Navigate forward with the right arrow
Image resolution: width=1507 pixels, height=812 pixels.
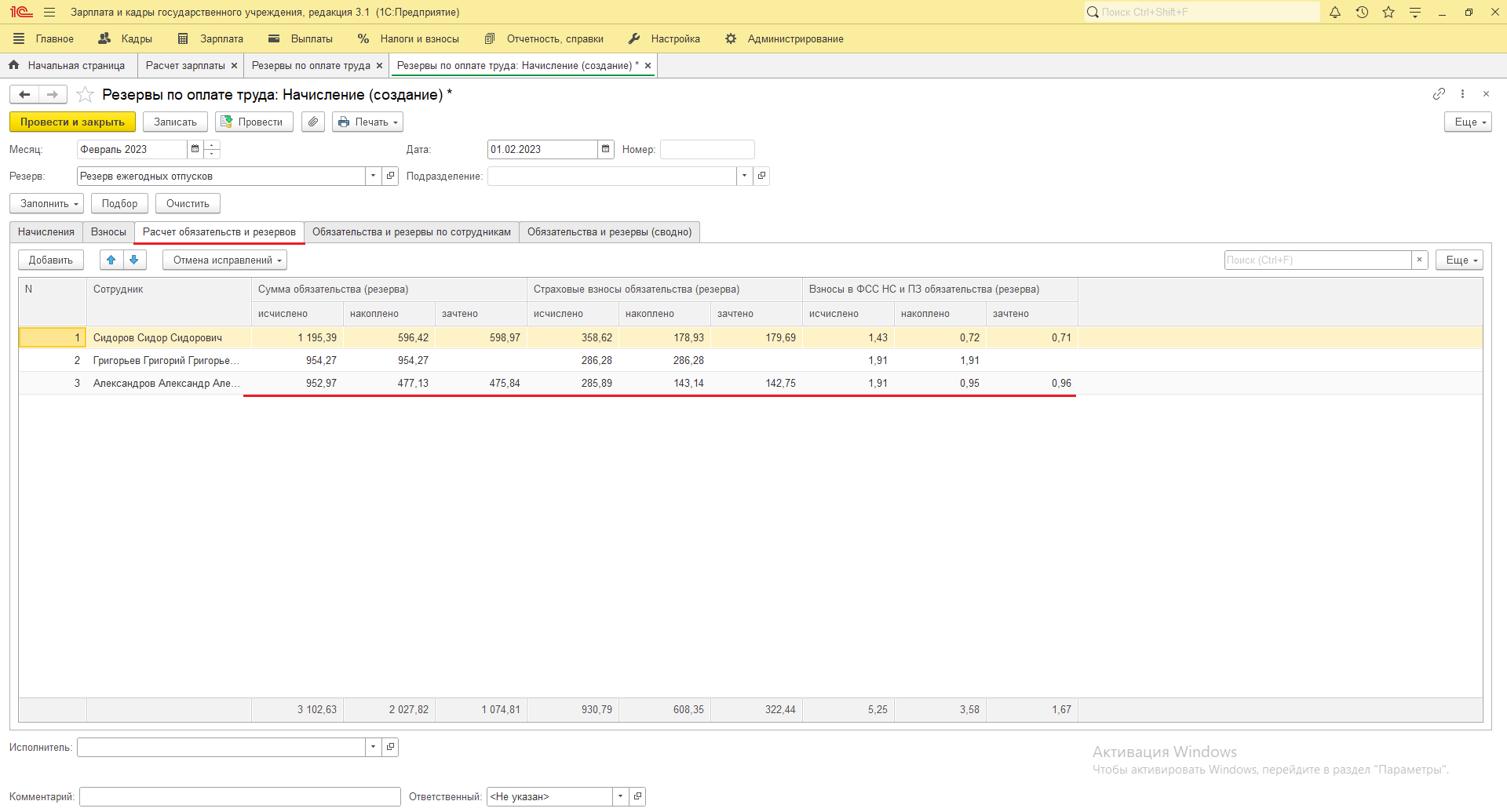53,95
